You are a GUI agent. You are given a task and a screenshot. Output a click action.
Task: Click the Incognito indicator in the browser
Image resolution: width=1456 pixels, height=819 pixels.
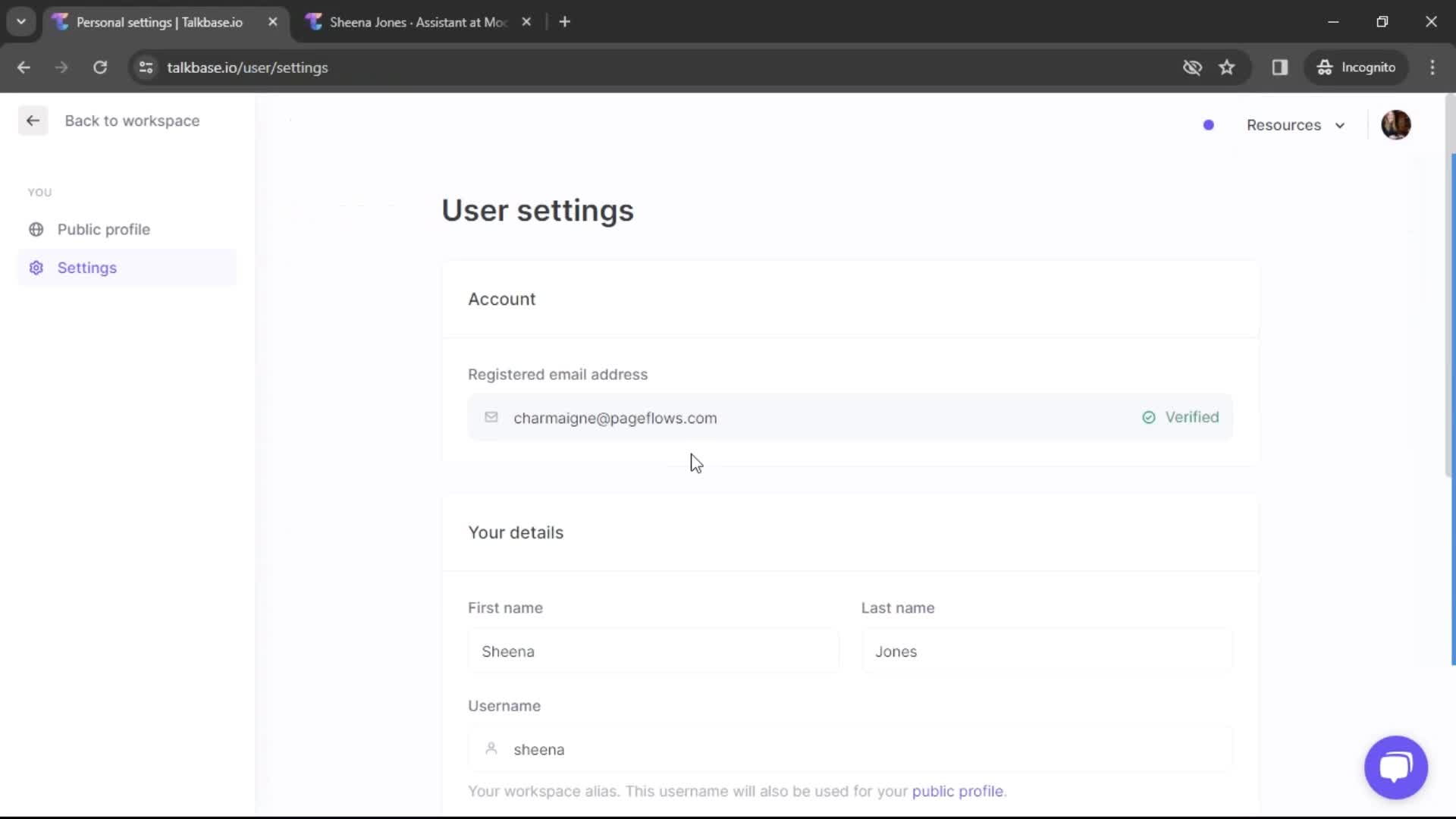coord(1357,67)
